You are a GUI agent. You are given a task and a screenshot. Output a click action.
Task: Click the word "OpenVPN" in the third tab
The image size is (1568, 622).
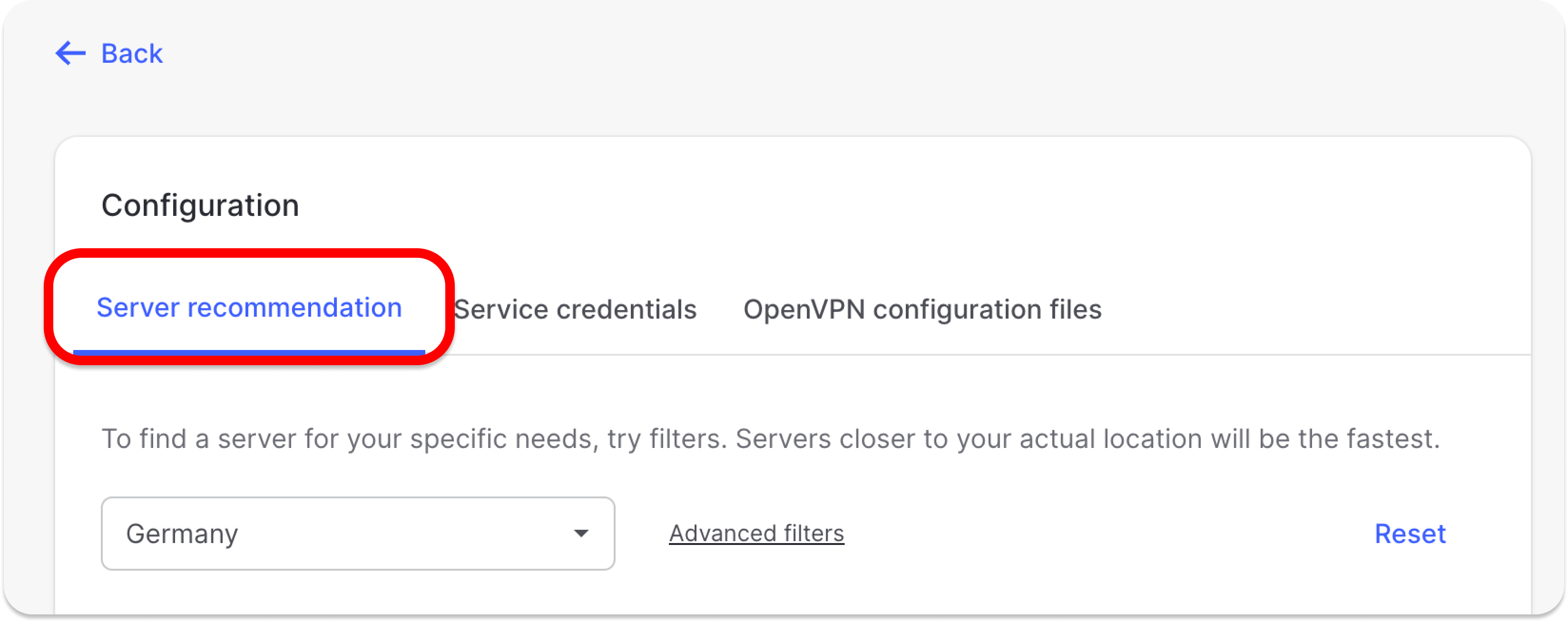[804, 309]
